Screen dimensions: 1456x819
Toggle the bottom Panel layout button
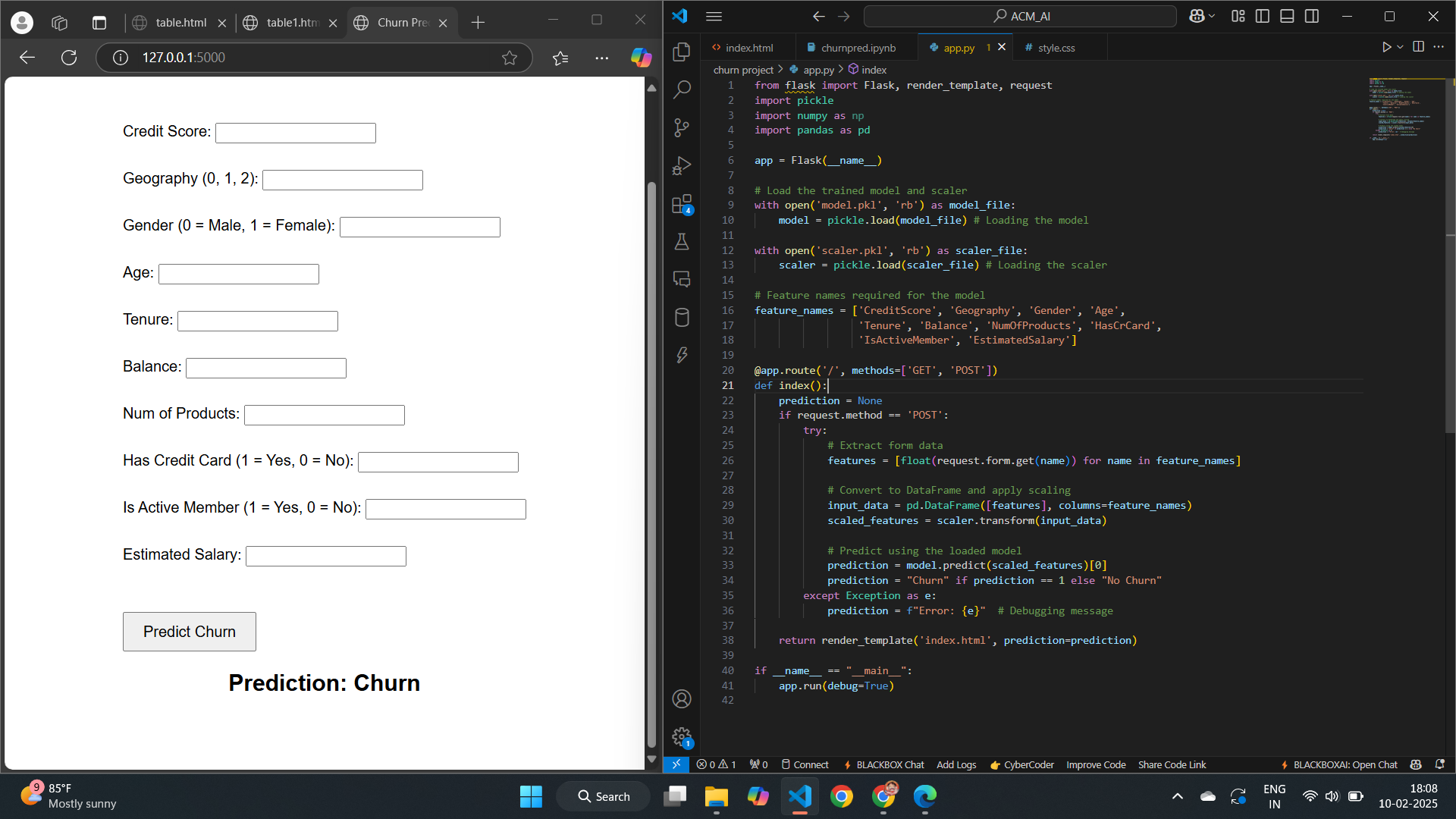click(1287, 16)
